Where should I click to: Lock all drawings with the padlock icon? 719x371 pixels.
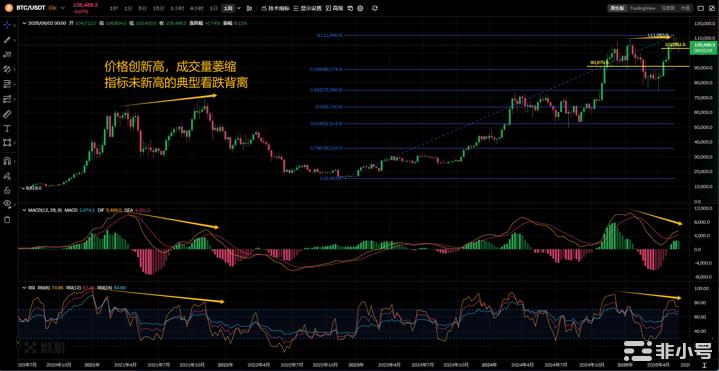pyautogui.click(x=7, y=190)
